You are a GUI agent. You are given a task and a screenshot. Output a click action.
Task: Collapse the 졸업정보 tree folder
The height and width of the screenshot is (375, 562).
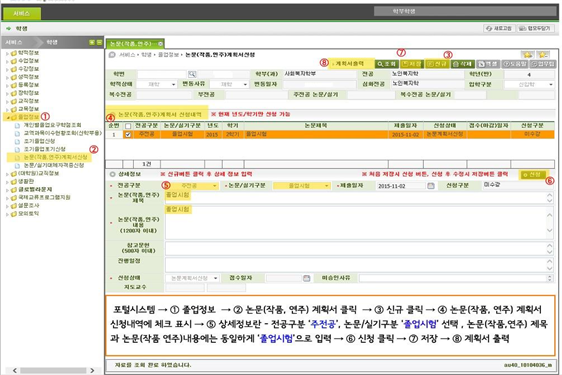7,117
